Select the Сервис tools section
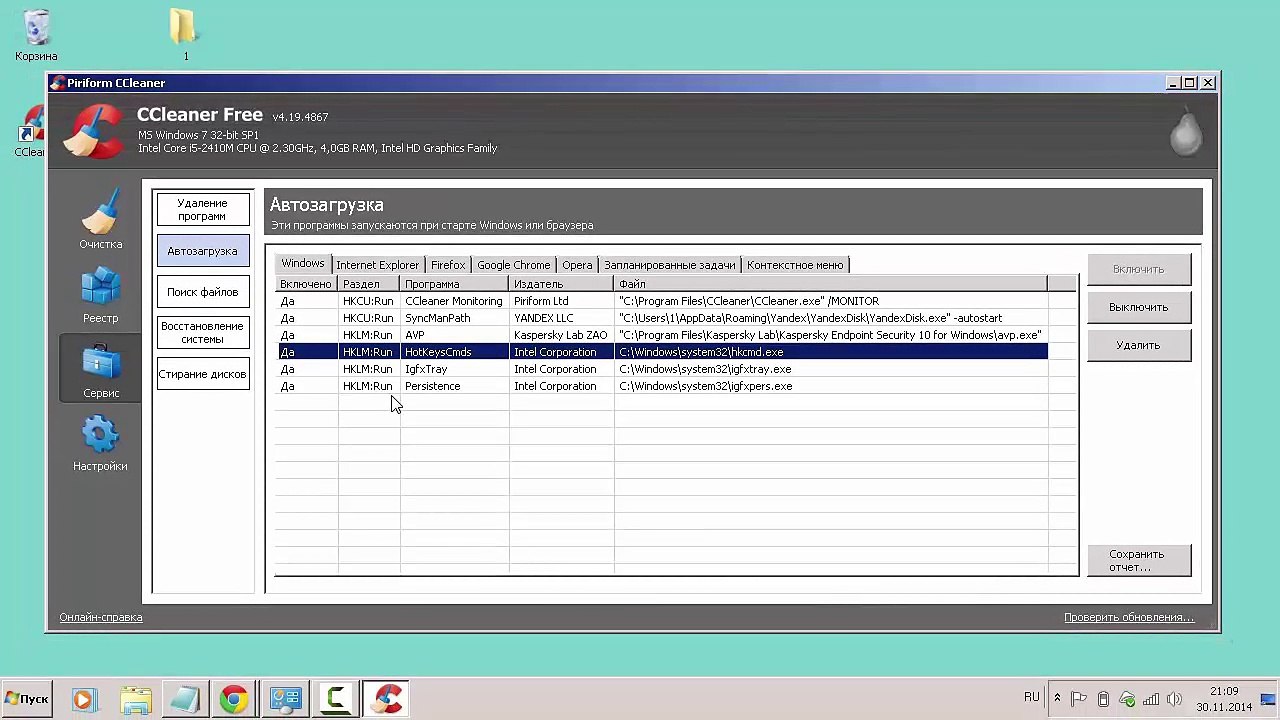Screen dimensions: 1280x720 (101, 369)
